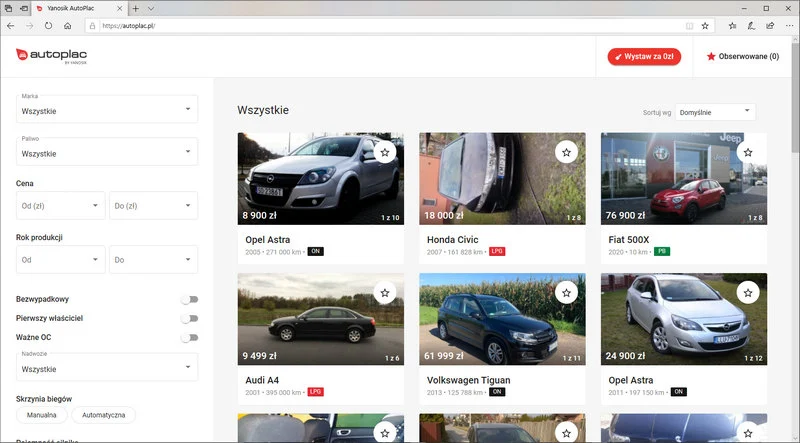Click the browser Back arrow
This screenshot has width=800, height=443.
[11, 26]
